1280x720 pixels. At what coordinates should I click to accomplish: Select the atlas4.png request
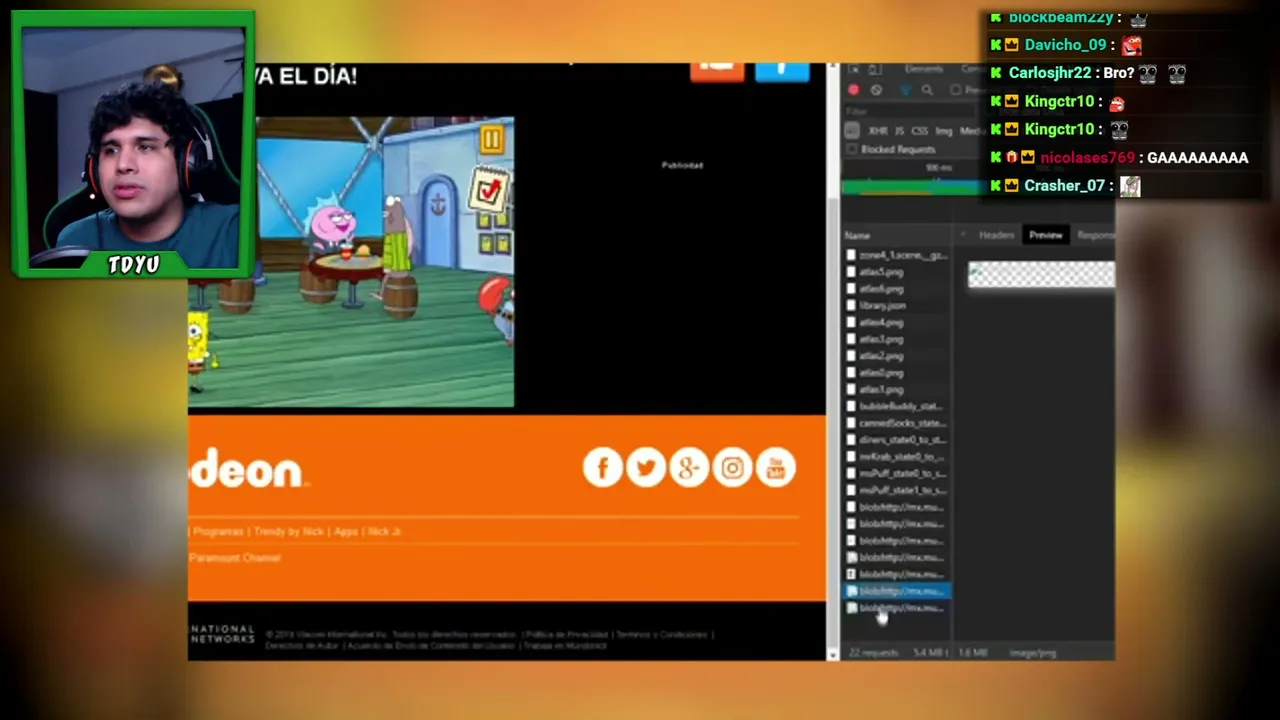coord(896,323)
